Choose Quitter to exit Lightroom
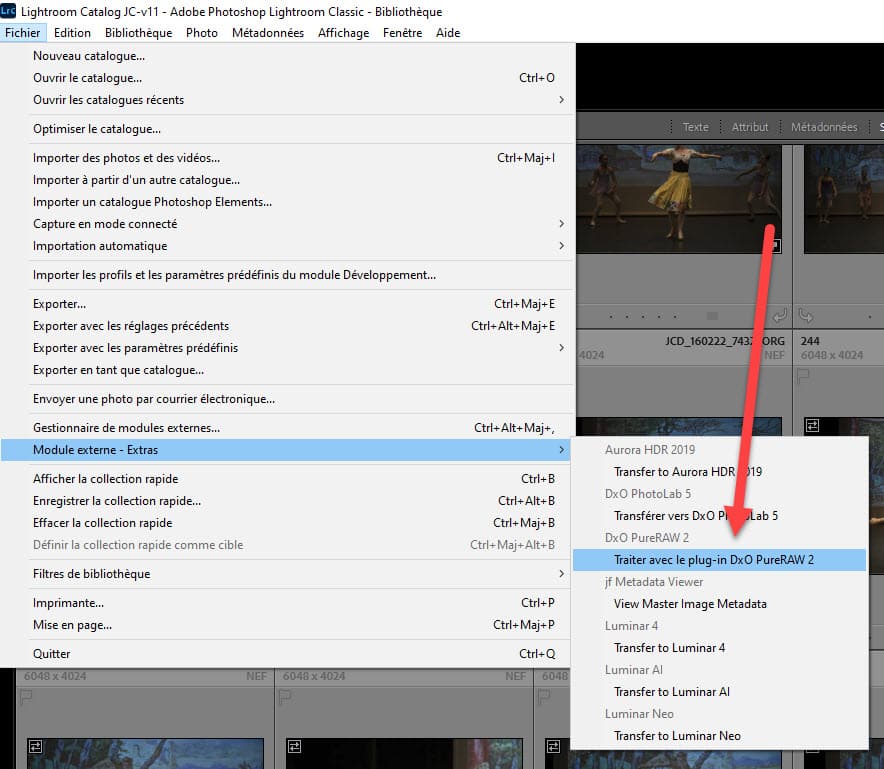 (288, 654)
